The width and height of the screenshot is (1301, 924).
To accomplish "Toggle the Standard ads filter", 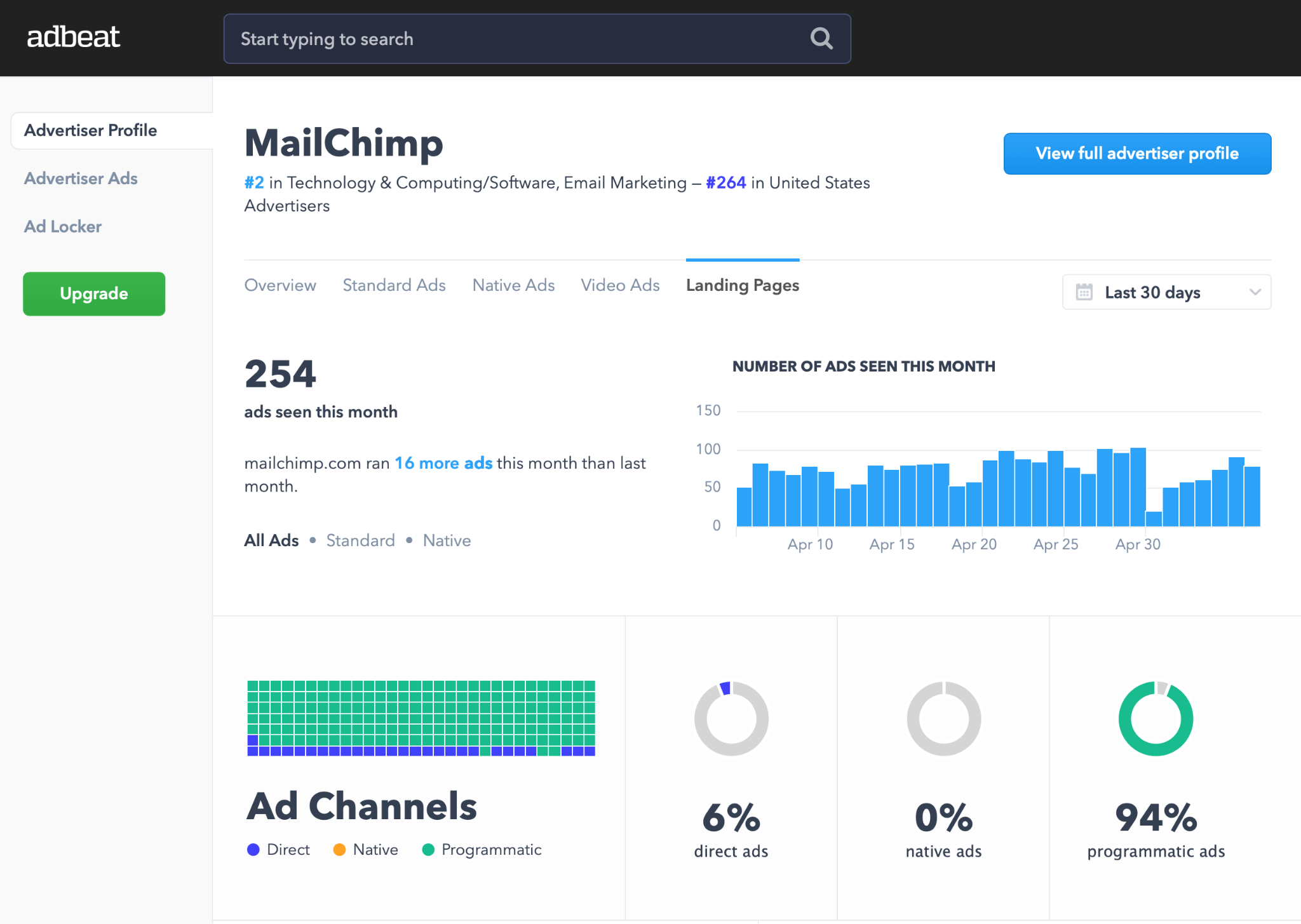I will (x=360, y=540).
